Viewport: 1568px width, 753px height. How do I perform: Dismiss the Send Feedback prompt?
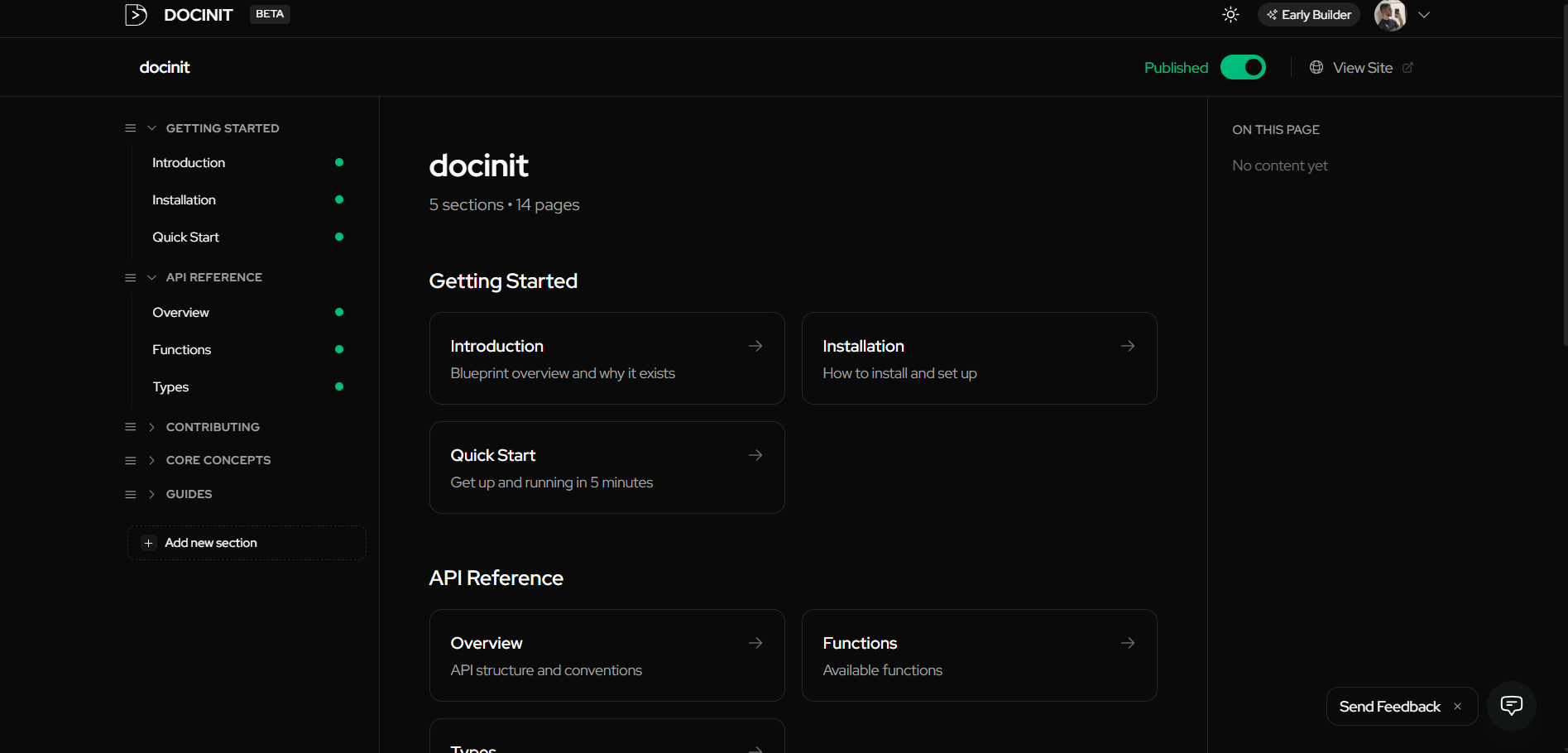[x=1457, y=706]
